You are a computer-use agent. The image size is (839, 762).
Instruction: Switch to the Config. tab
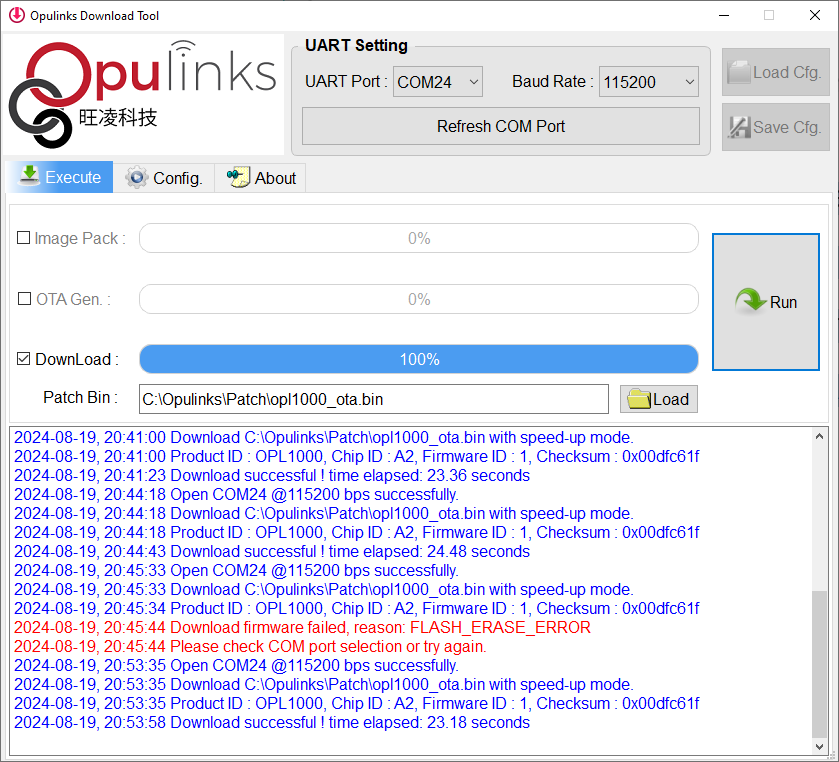coord(164,178)
